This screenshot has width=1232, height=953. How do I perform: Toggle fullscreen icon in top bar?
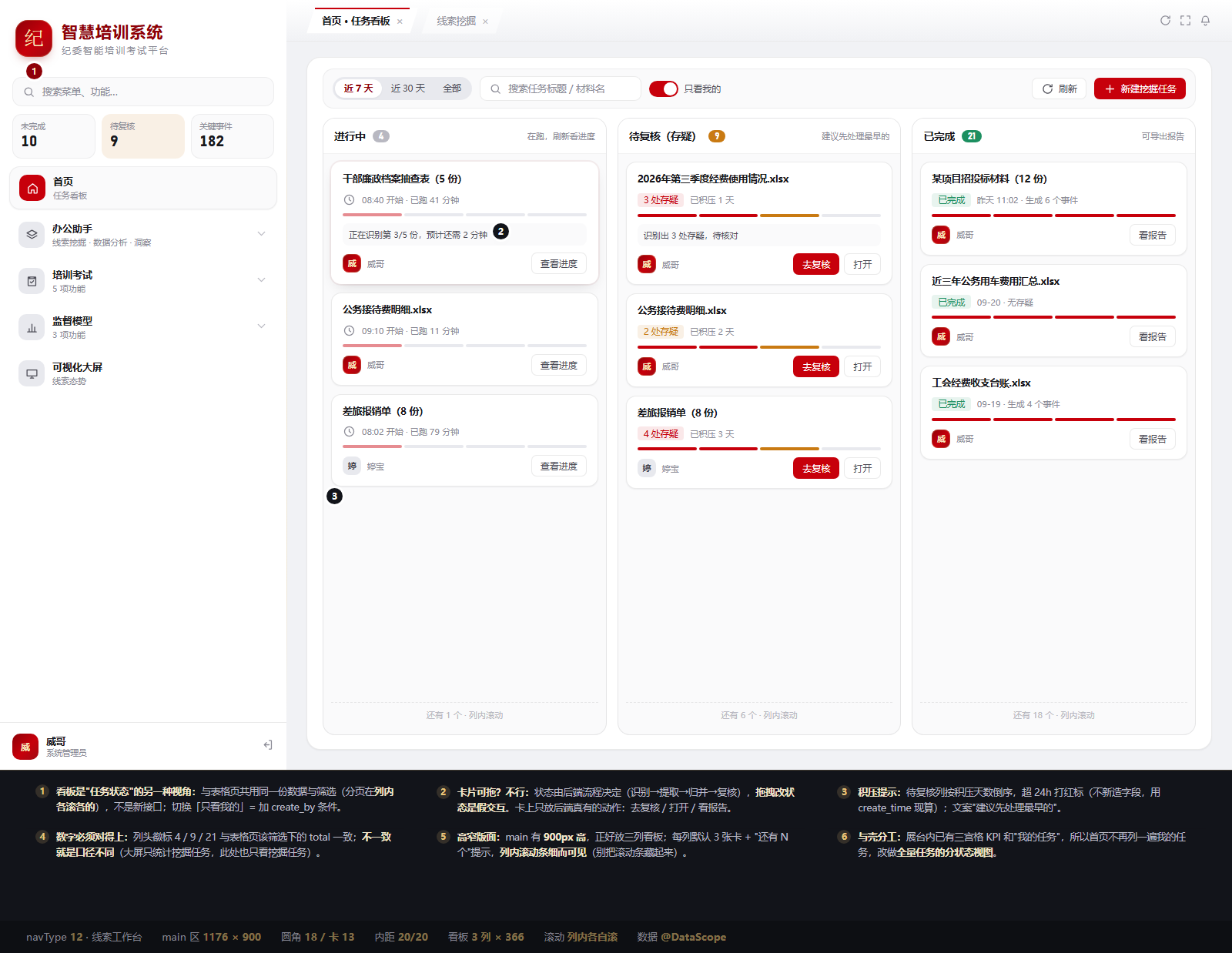coord(1185,21)
